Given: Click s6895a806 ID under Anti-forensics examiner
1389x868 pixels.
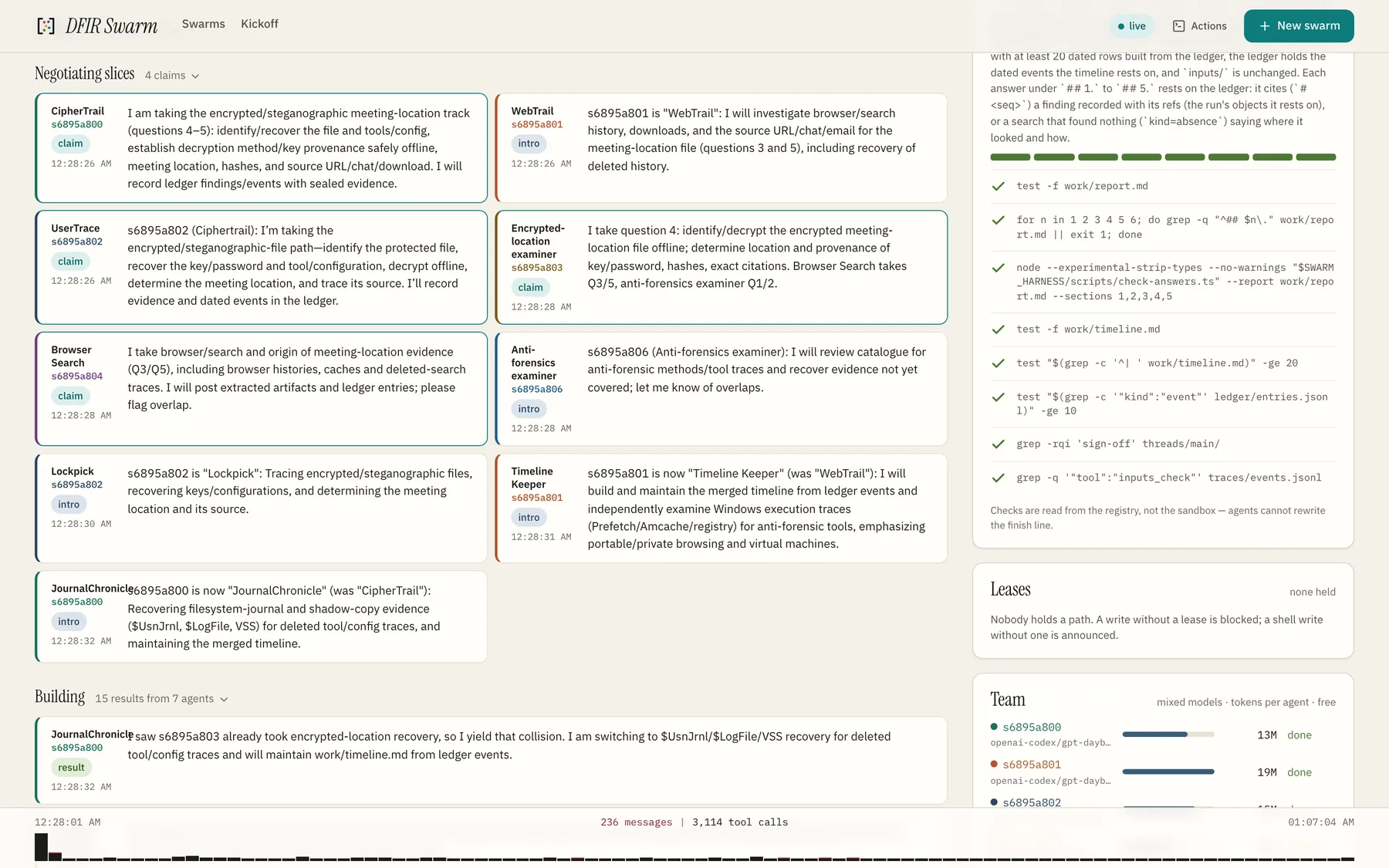Looking at the screenshot, I should tap(537, 390).
